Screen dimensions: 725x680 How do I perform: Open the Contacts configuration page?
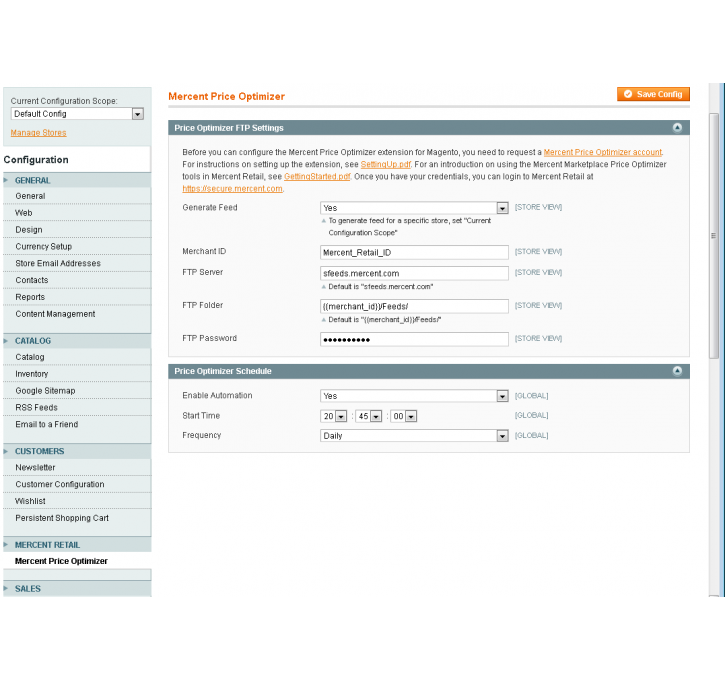(77, 280)
